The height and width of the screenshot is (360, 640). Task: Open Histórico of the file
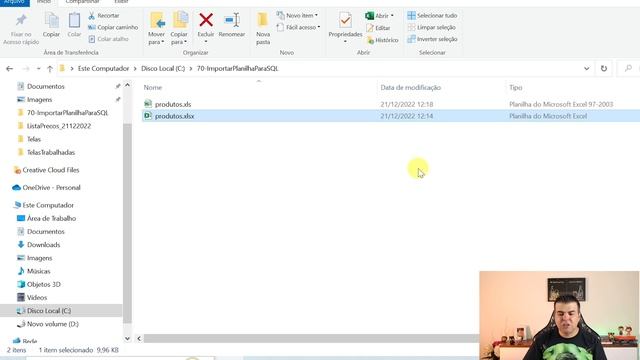tap(382, 40)
